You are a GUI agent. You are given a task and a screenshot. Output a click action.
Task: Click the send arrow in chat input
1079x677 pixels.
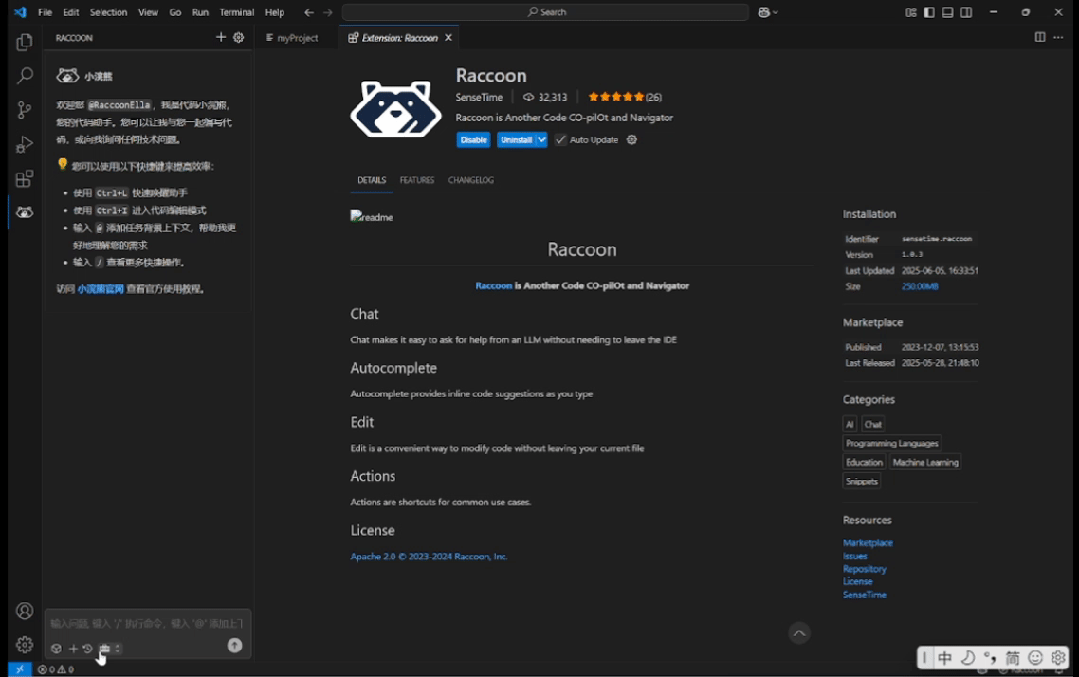(x=235, y=645)
